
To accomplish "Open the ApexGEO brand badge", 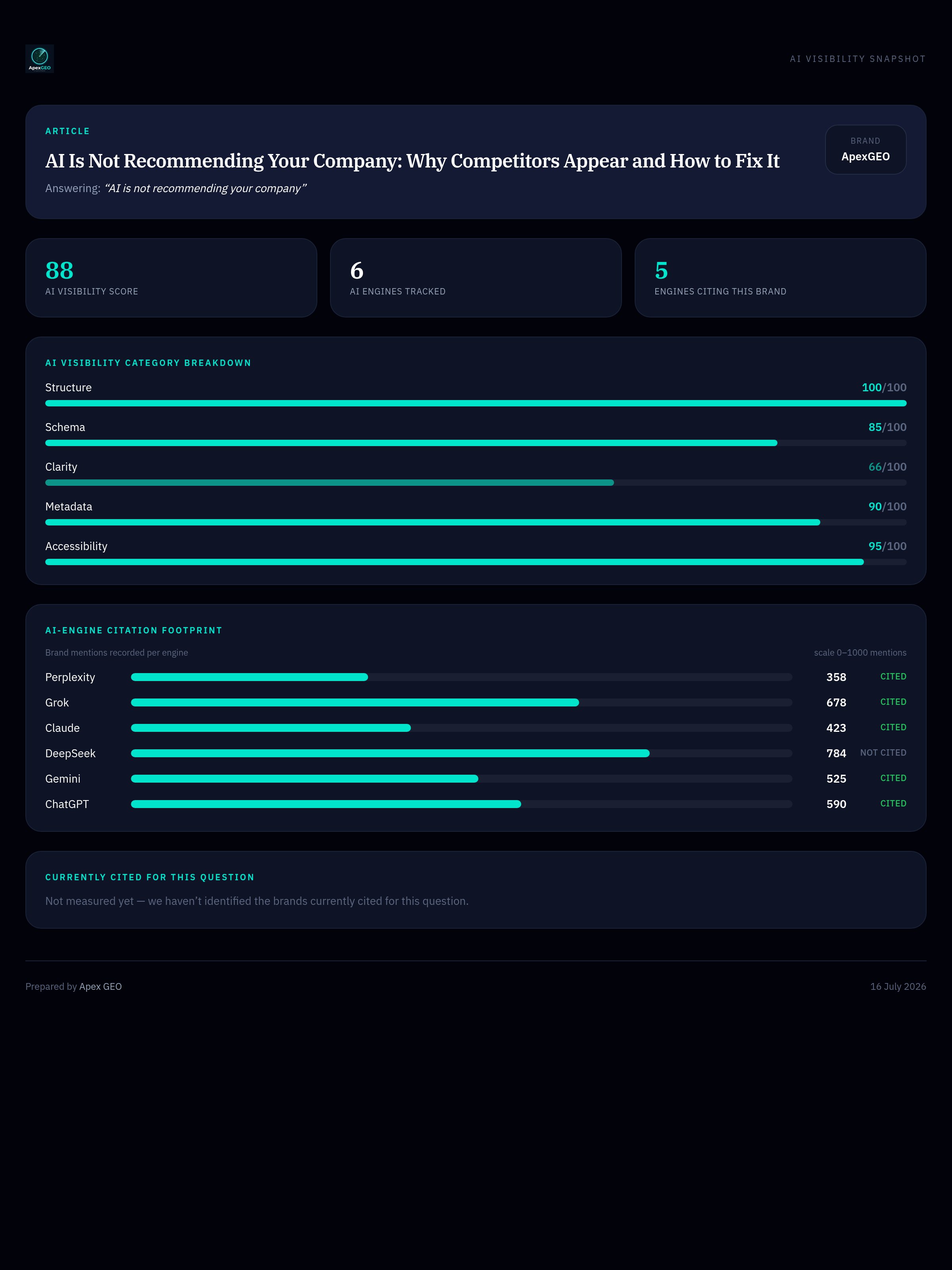I will click(866, 149).
